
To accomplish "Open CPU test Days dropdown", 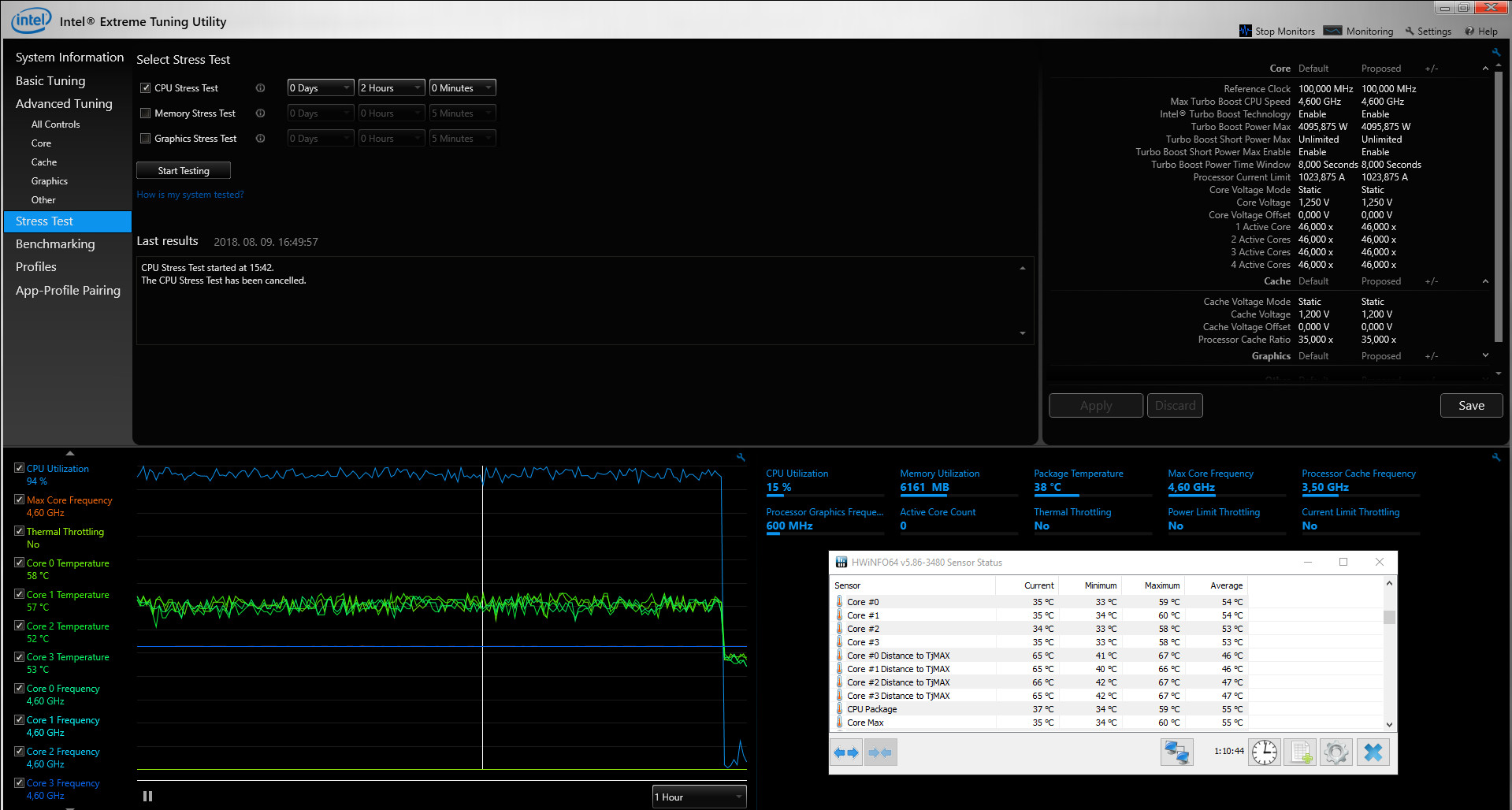I will coord(321,88).
